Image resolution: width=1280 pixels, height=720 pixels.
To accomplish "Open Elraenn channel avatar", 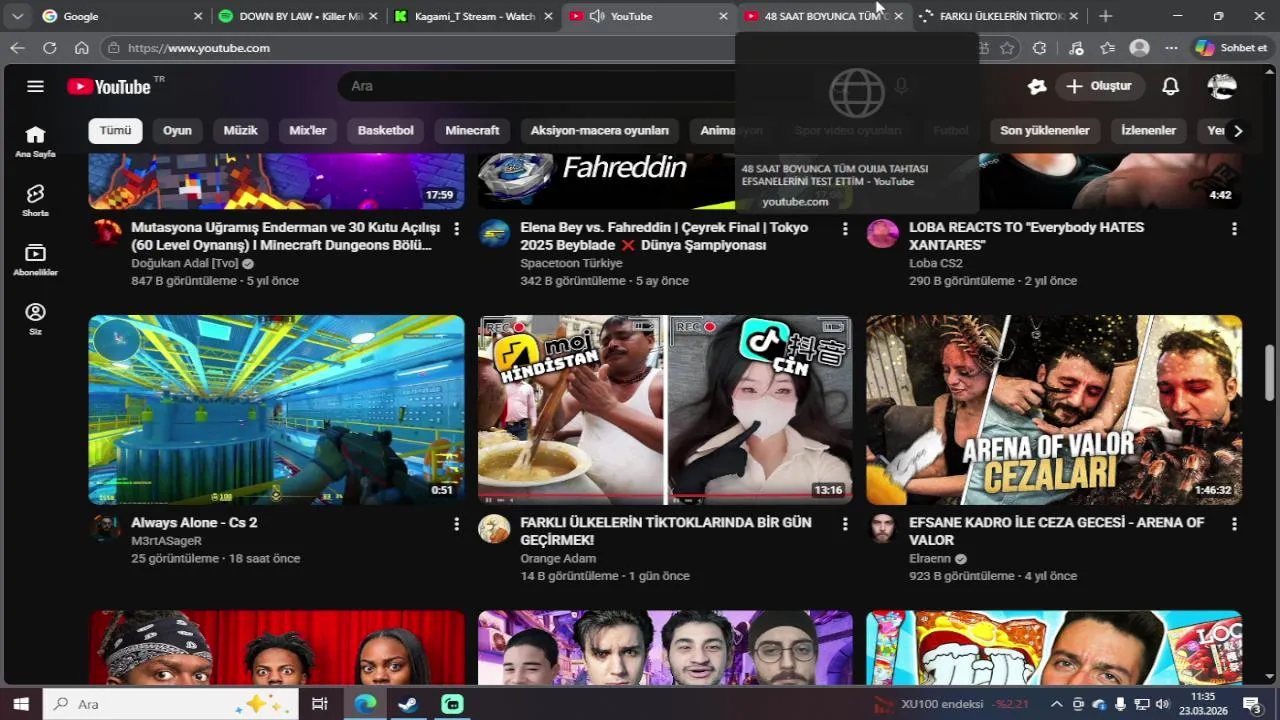I will (x=882, y=529).
